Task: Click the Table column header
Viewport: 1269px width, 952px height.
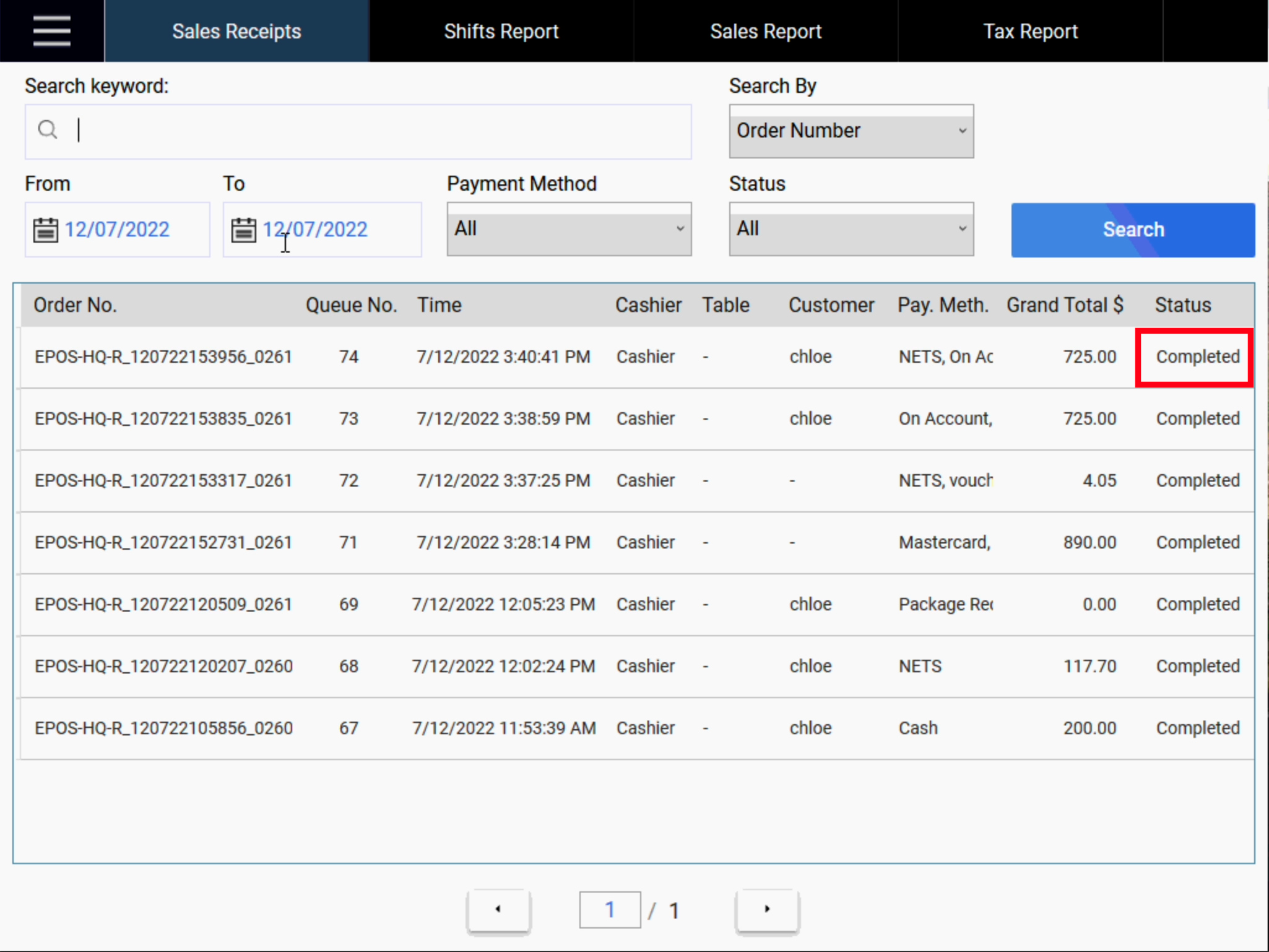Action: pyautogui.click(x=725, y=305)
